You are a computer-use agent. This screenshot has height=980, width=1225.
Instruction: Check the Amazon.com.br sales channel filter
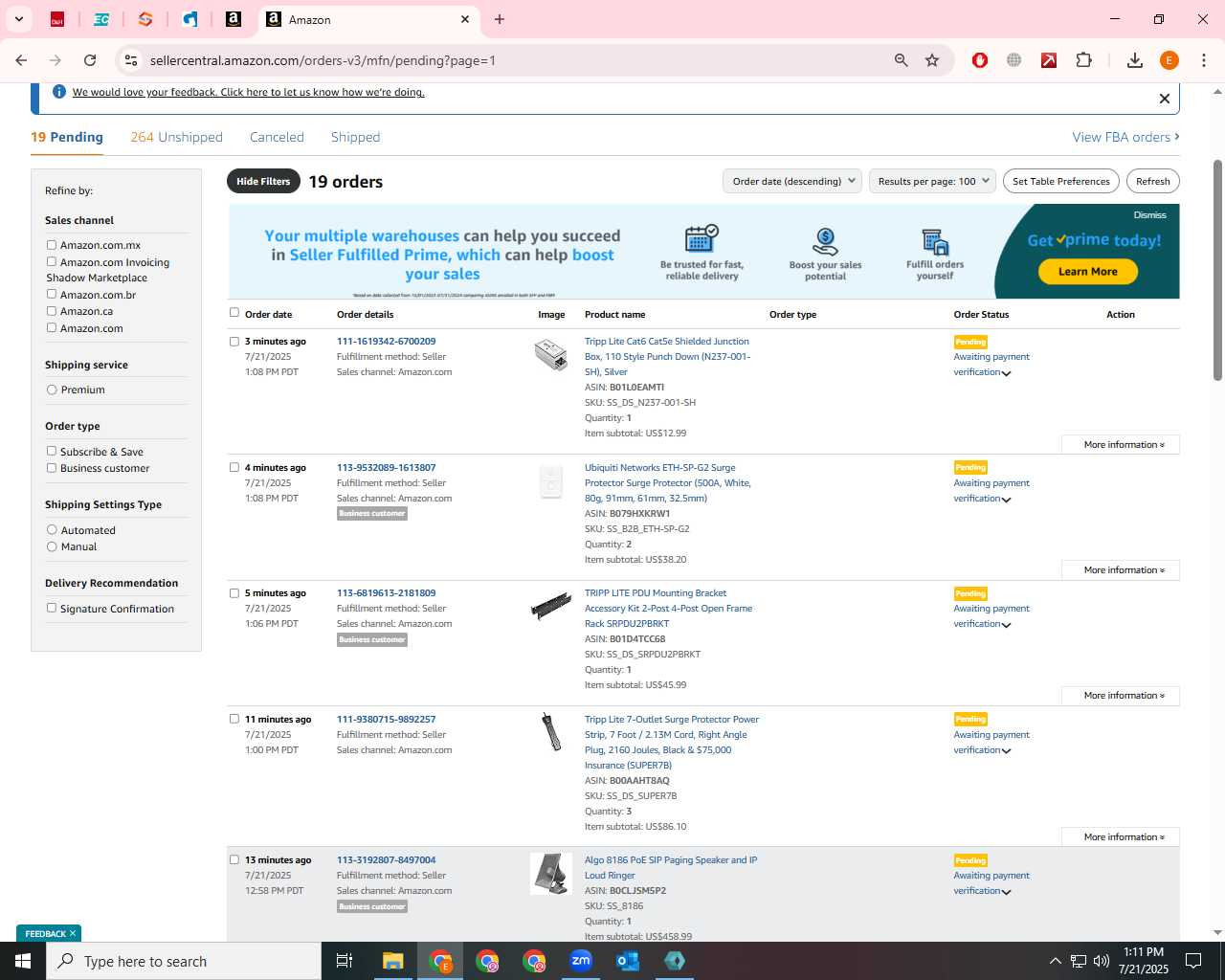(52, 294)
